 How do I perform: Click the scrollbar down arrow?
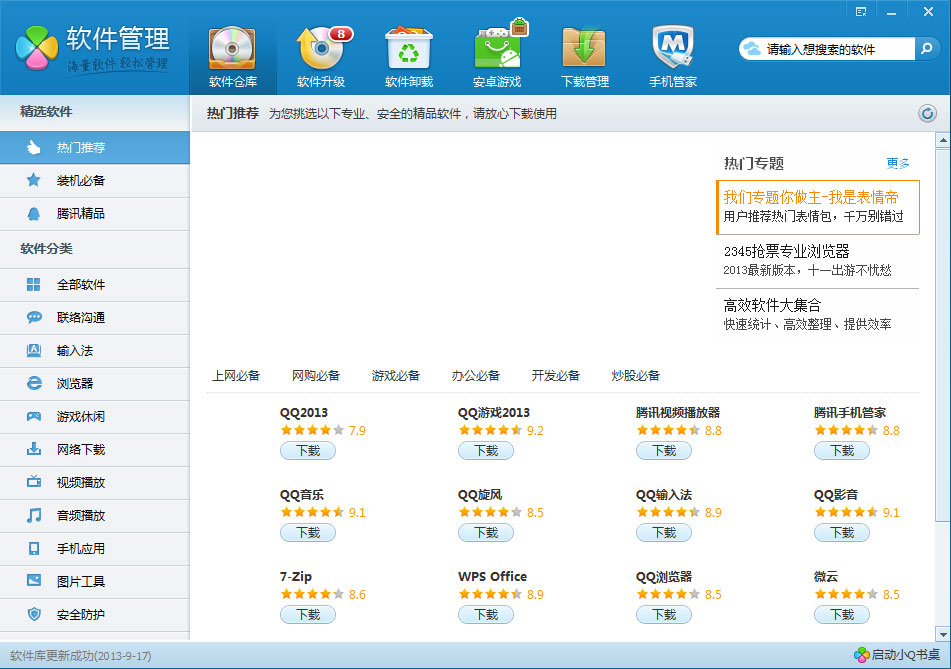[x=943, y=634]
